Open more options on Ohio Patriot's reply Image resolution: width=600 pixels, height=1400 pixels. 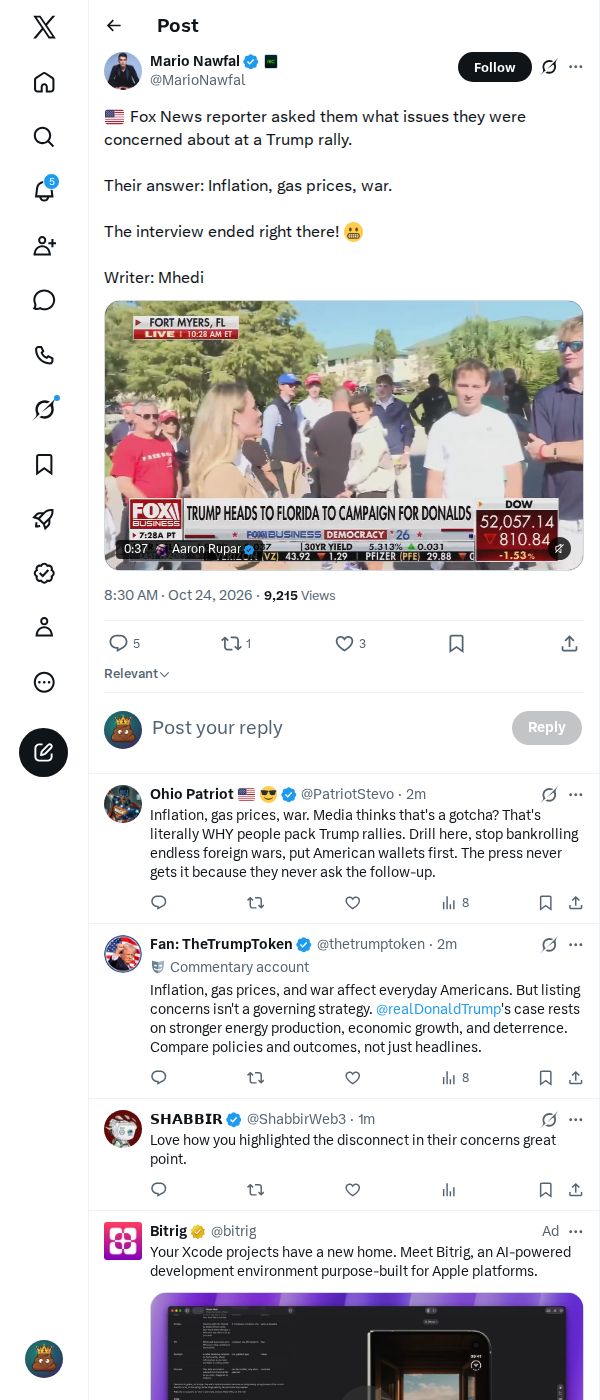[576, 795]
